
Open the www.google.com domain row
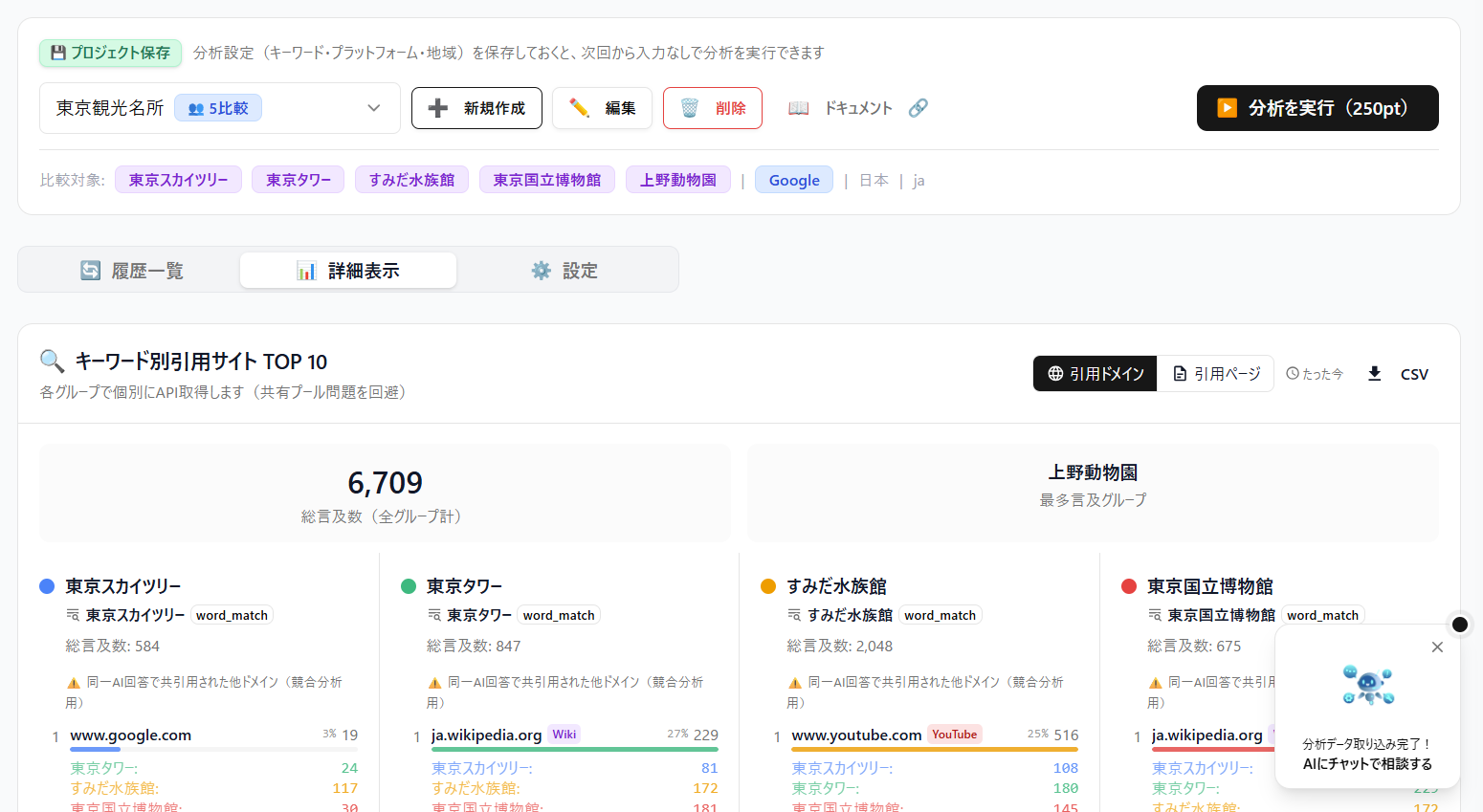(131, 735)
